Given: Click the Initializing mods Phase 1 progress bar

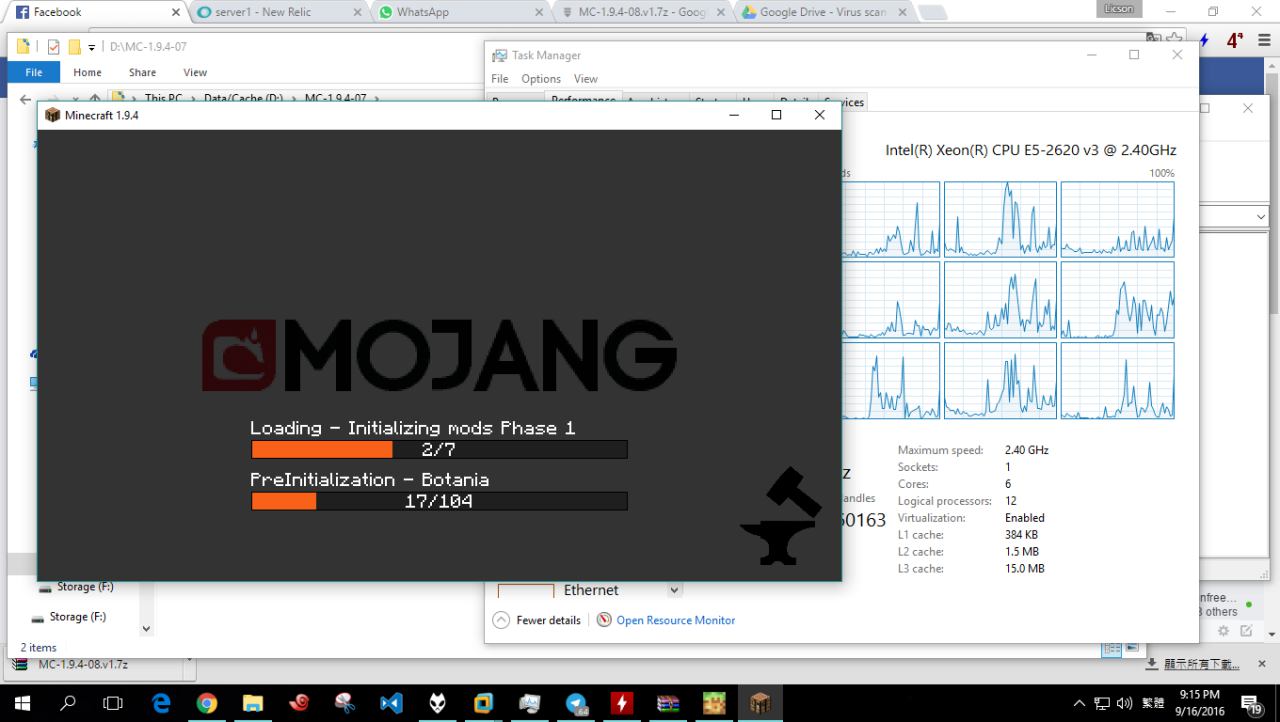Looking at the screenshot, I should [439, 450].
